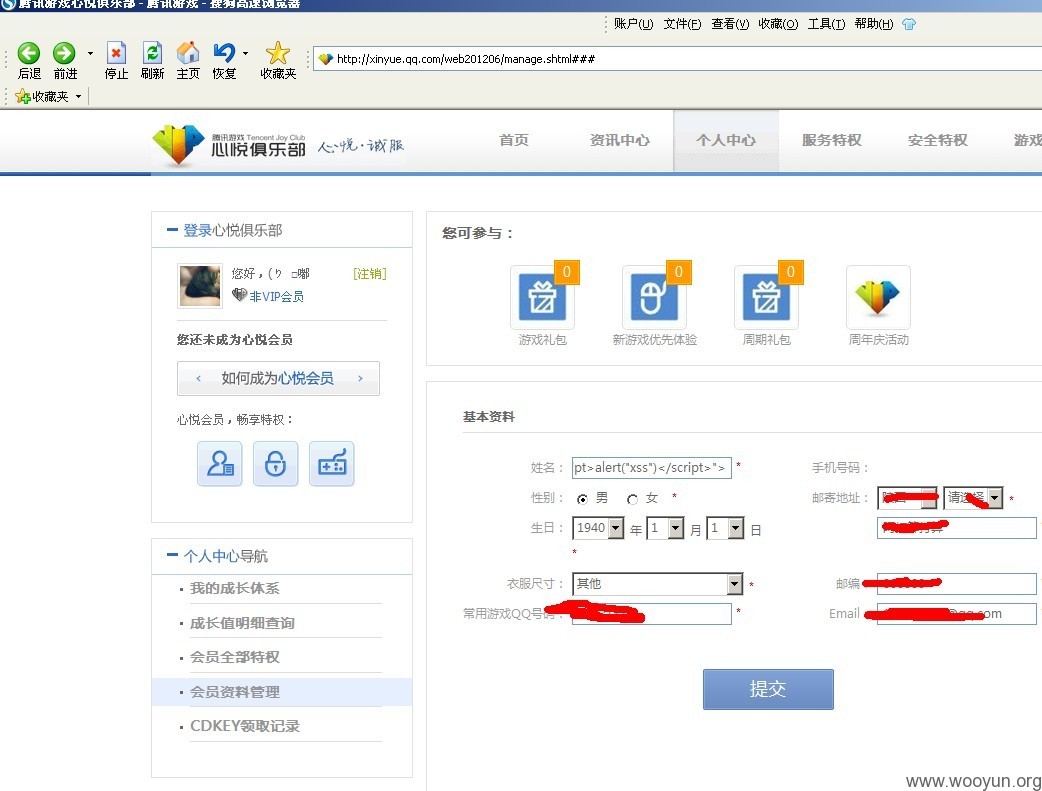Open 我的成长体系 in sidebar
Screen dimensions: 1042x791
[x=235, y=588]
